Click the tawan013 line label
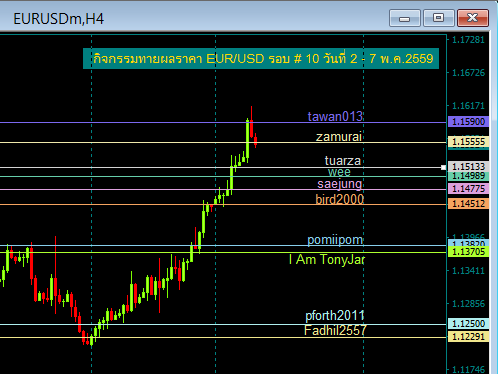The width and height of the screenshot is (498, 374). pyautogui.click(x=335, y=116)
